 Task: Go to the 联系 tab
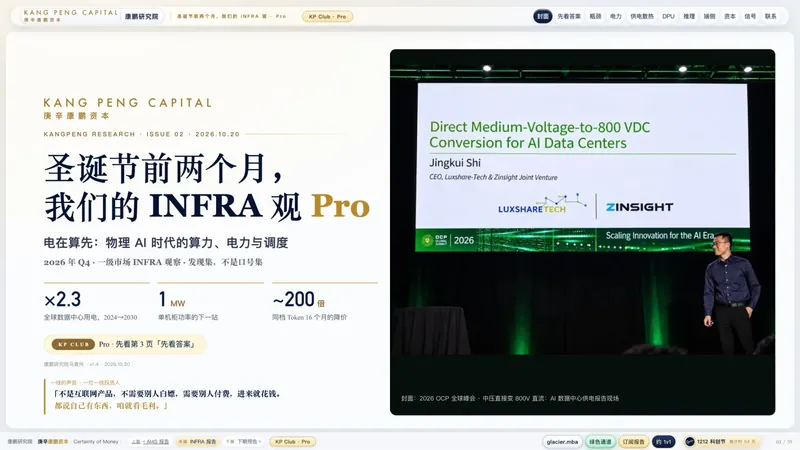pos(770,16)
